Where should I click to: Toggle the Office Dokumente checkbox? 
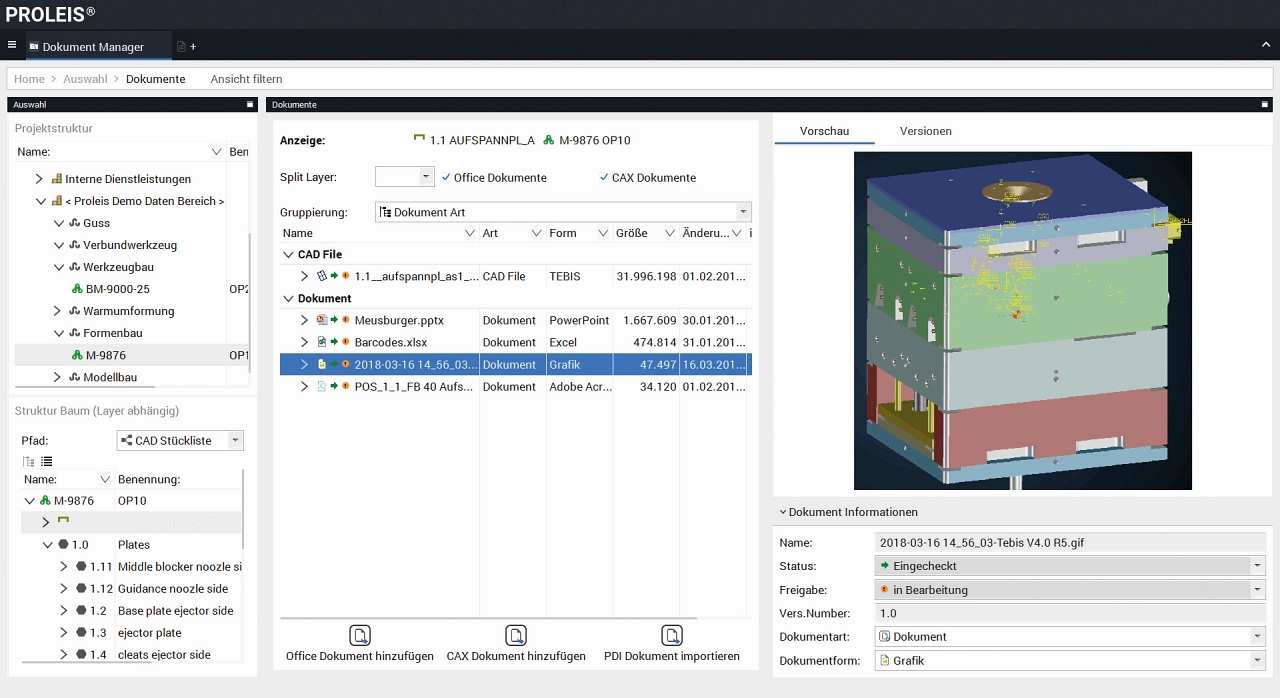click(446, 177)
